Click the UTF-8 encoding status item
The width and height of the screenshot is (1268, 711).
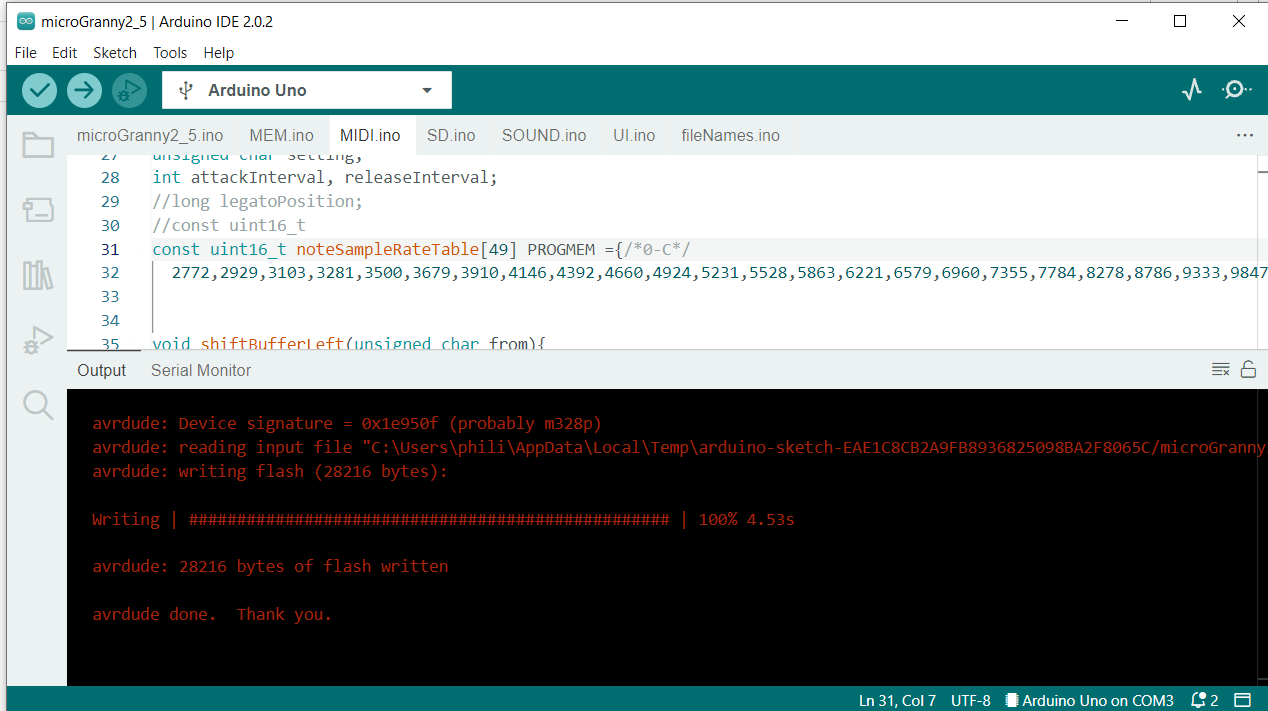970,700
